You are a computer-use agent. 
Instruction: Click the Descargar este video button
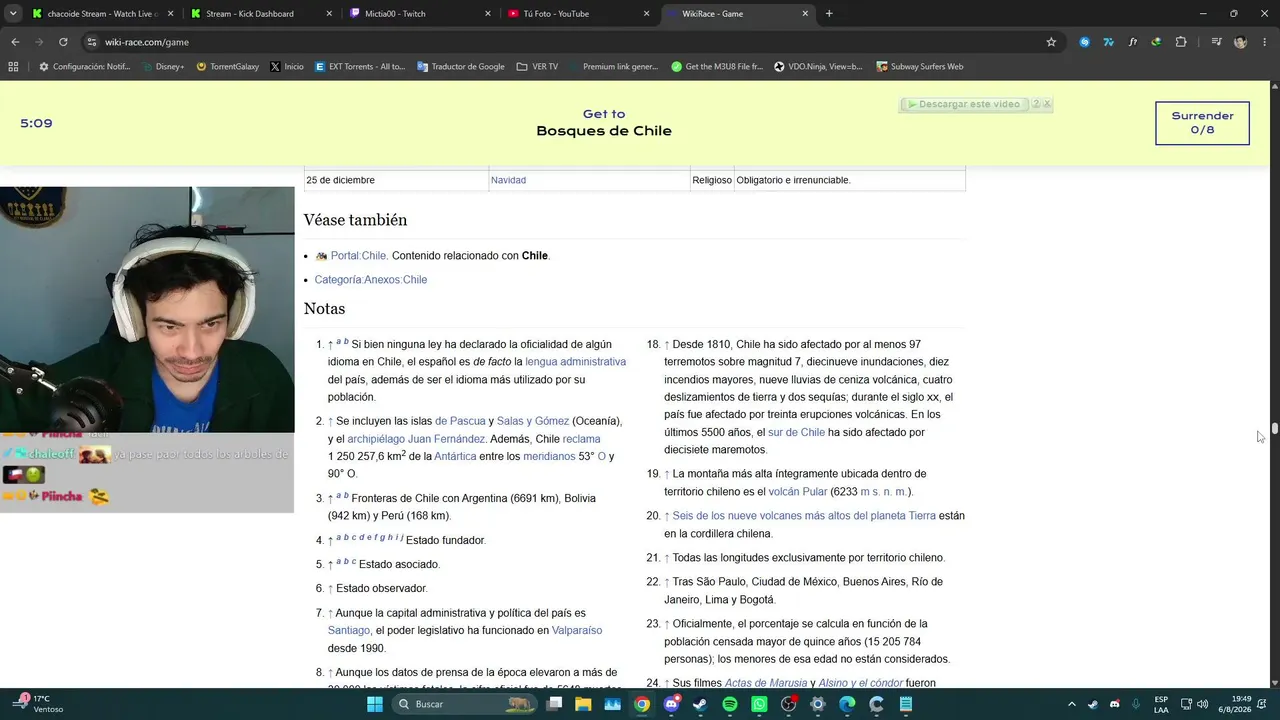963,104
